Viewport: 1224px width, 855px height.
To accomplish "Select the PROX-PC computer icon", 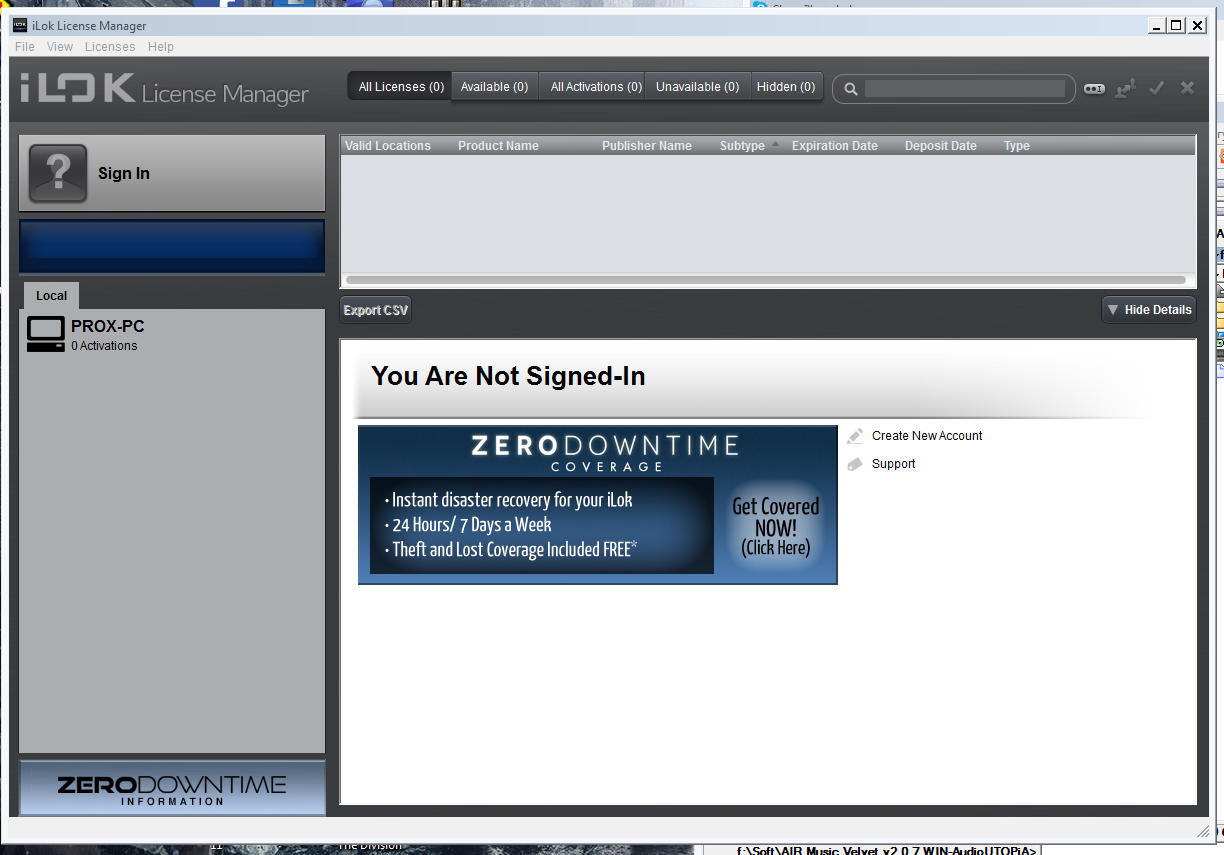I will [x=45, y=335].
